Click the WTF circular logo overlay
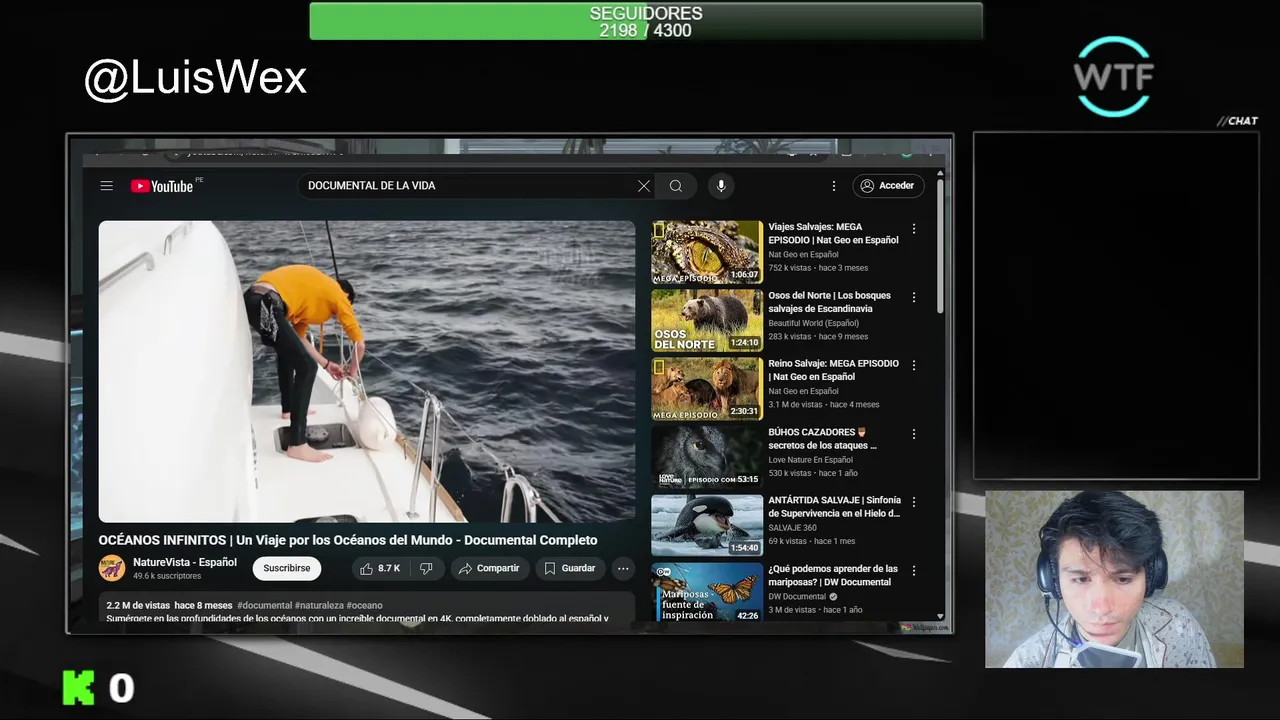The height and width of the screenshot is (720, 1280). [1113, 76]
